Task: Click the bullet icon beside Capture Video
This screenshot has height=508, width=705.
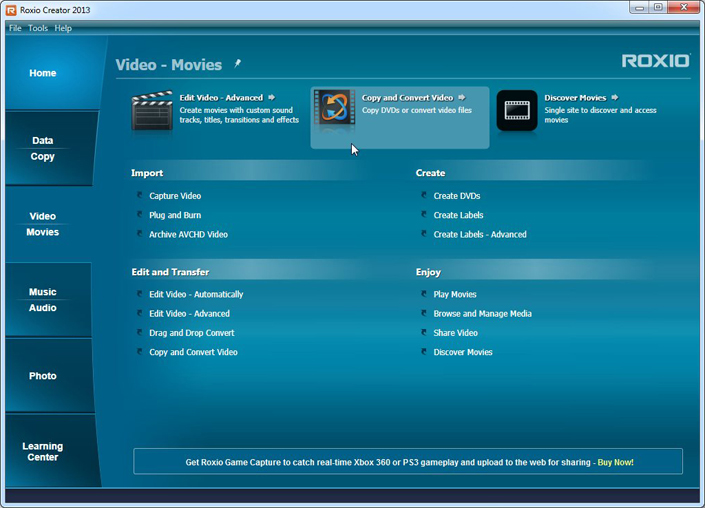Action: pyautogui.click(x=139, y=195)
